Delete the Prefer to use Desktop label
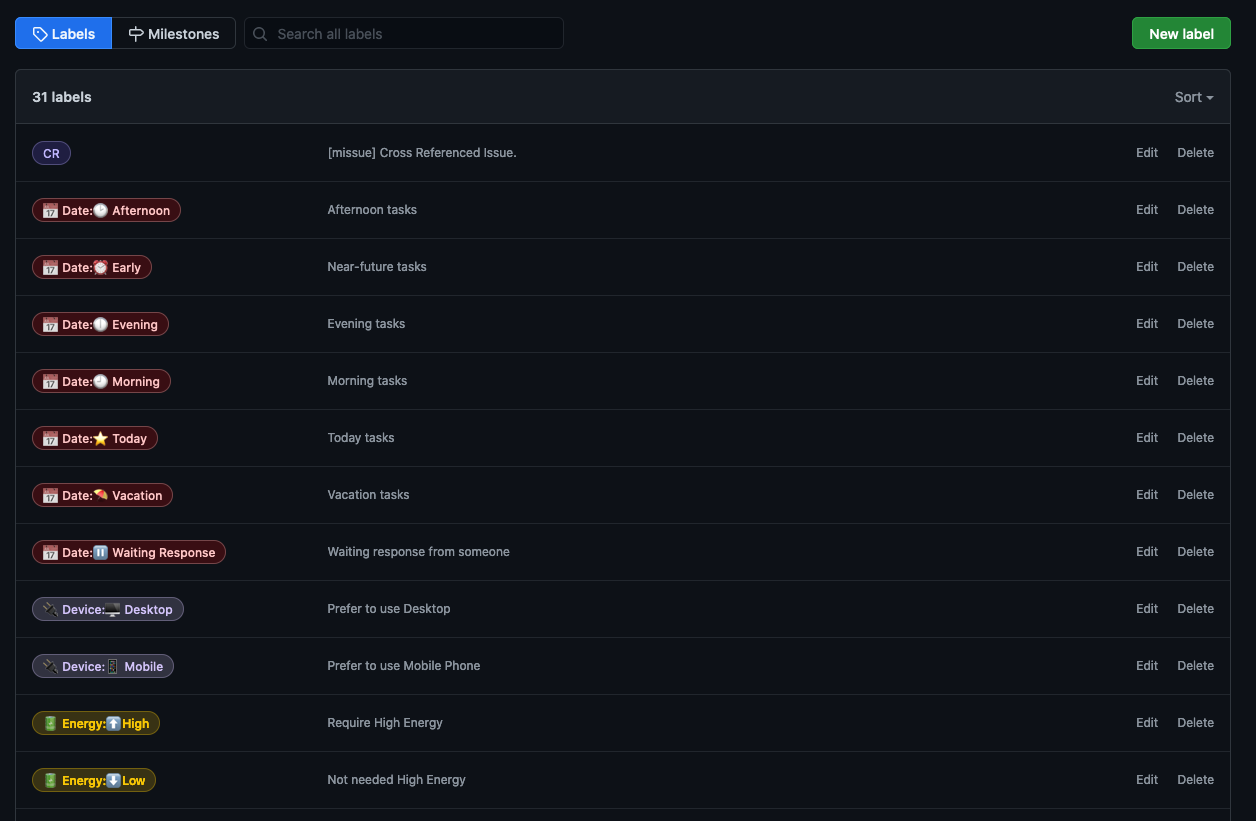This screenshot has width=1256, height=821. pyautogui.click(x=1195, y=609)
